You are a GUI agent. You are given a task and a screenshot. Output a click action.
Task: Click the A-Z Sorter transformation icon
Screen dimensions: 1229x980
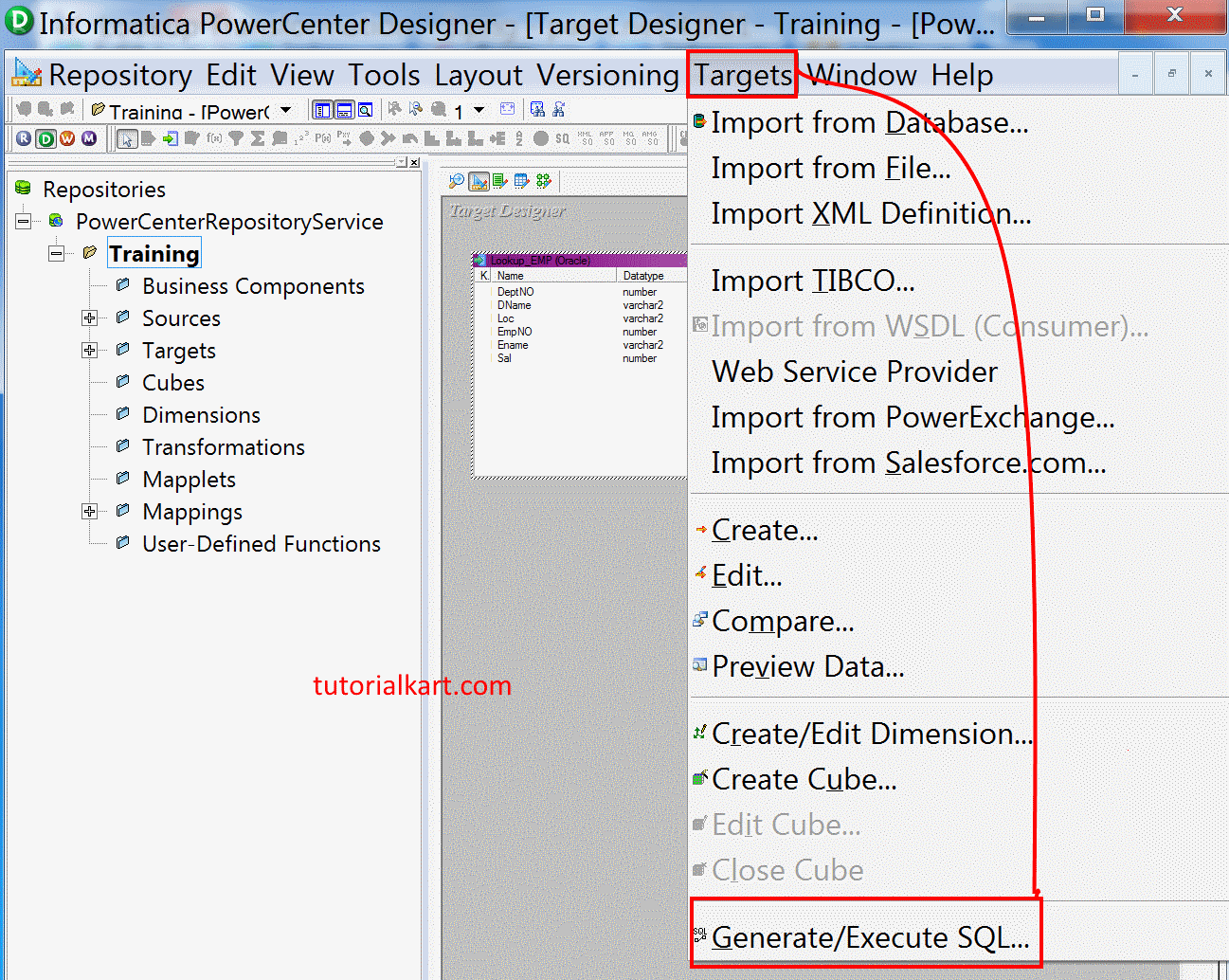pyautogui.click(x=518, y=138)
